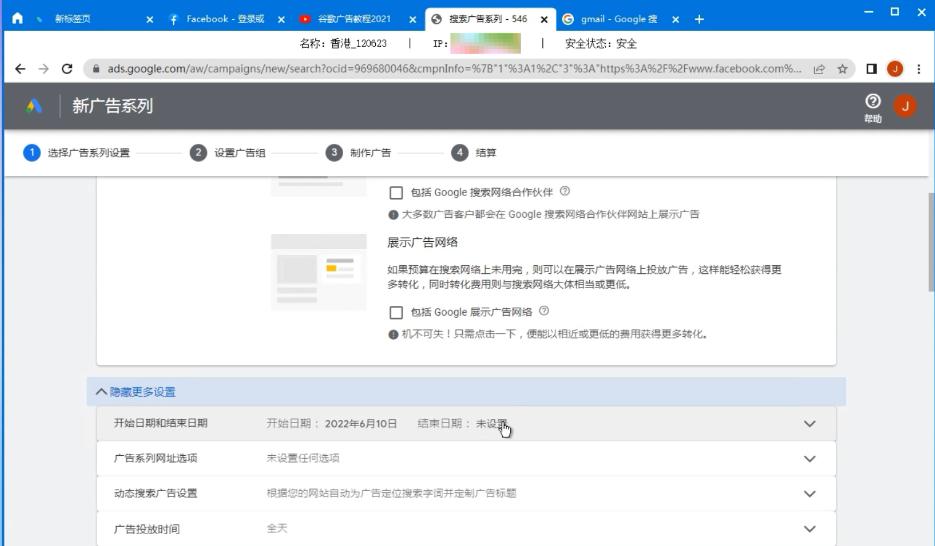The image size is (935, 546).
Task: Open the orange J account avatar in the Google Ads header
Action: 905,106
